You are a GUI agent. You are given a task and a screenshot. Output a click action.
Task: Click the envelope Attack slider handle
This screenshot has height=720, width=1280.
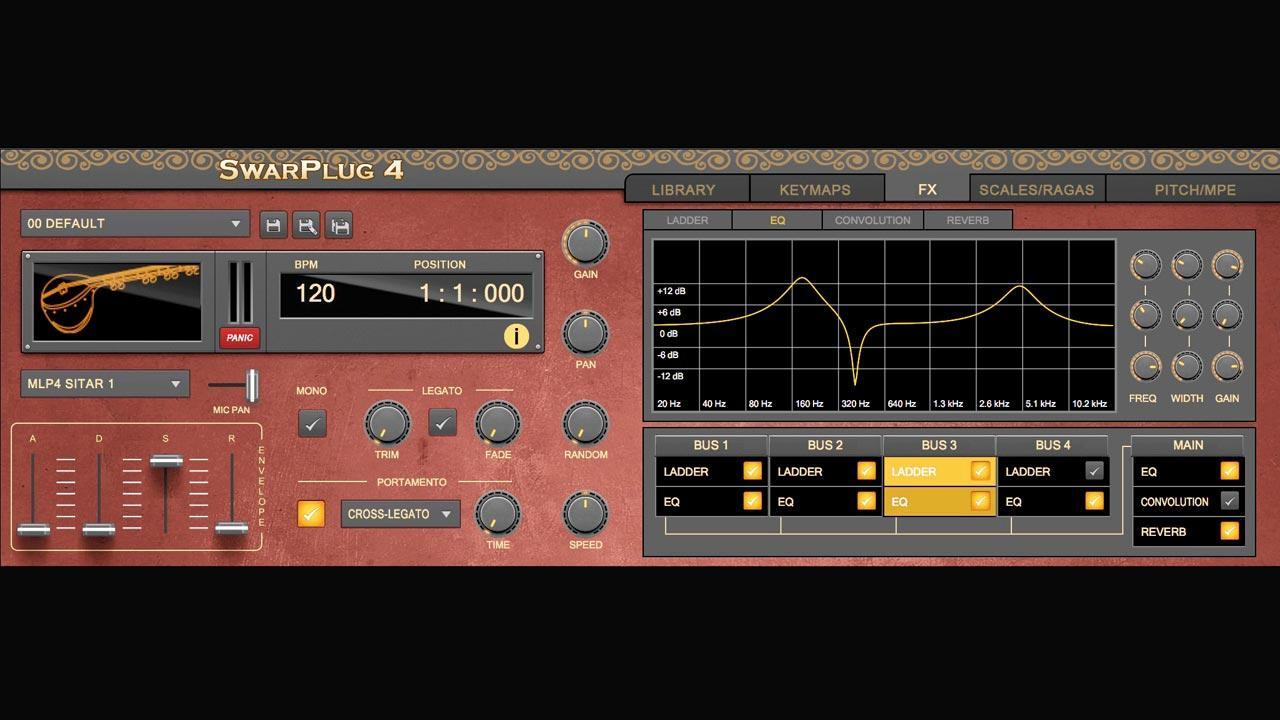point(33,529)
